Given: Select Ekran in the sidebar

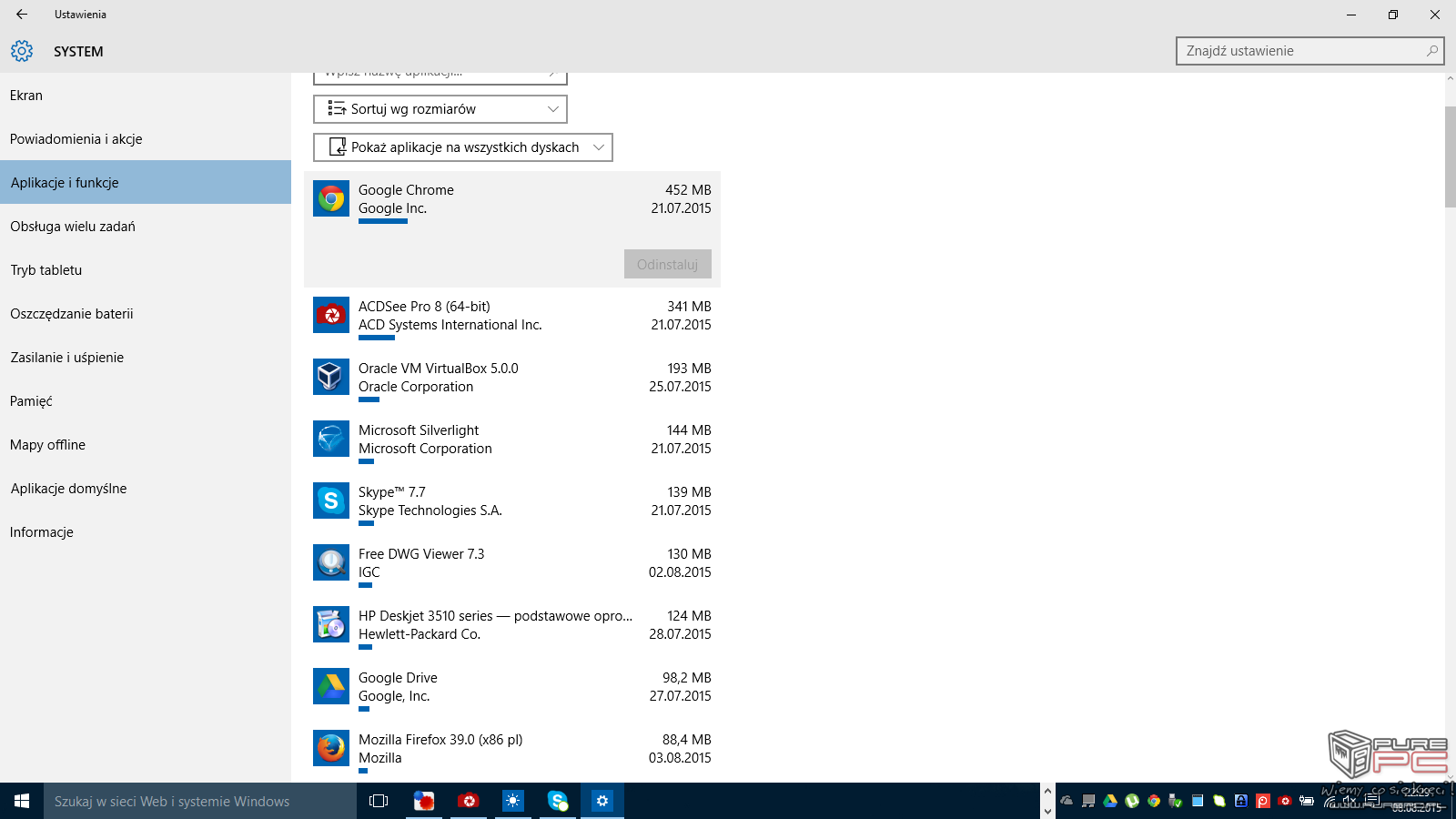Looking at the screenshot, I should click(x=146, y=95).
